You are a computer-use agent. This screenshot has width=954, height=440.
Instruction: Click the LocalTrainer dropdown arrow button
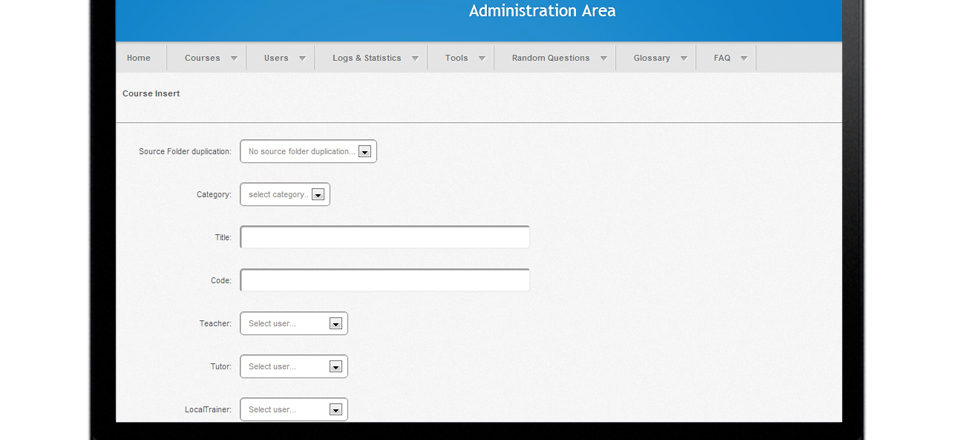coord(336,410)
